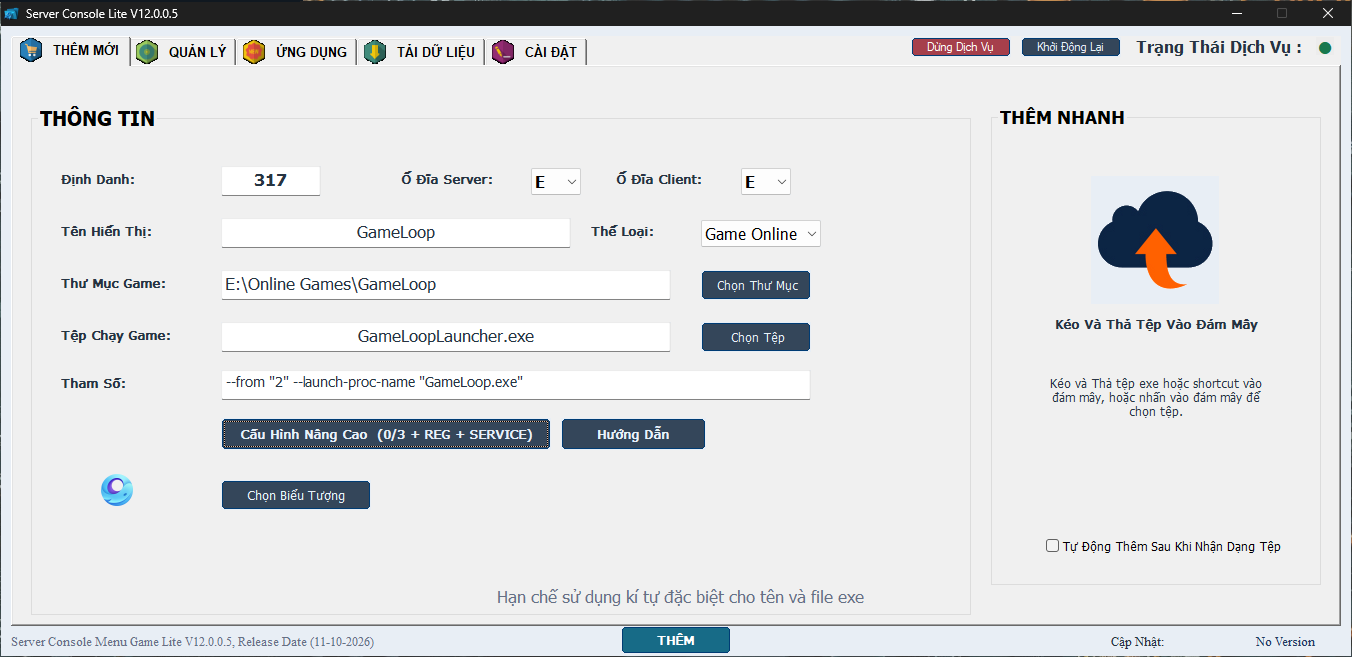Expand the Thể Loại Game Online dropdown
This screenshot has height=657, width=1352.
pyautogui.click(x=761, y=234)
